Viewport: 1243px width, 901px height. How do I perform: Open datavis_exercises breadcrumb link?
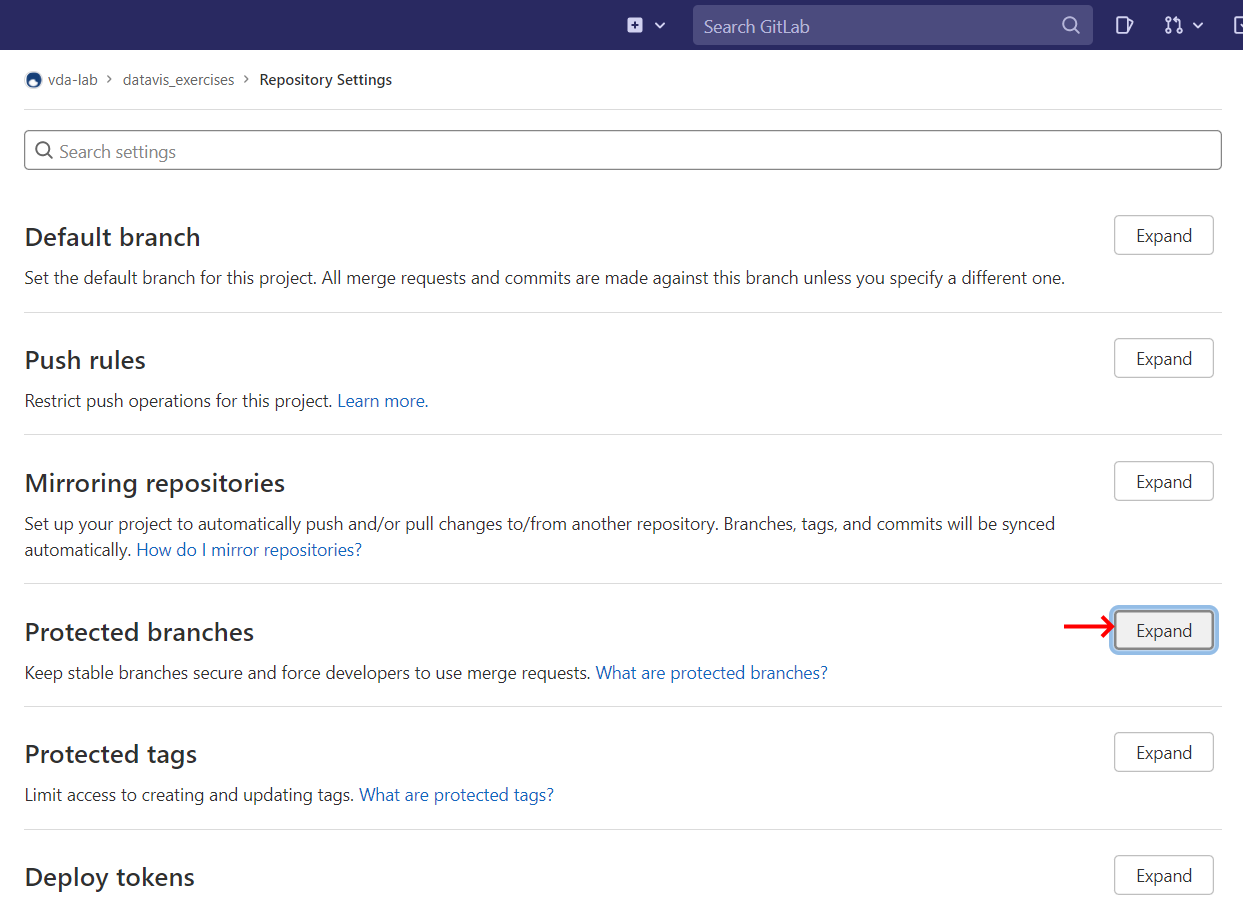178,80
